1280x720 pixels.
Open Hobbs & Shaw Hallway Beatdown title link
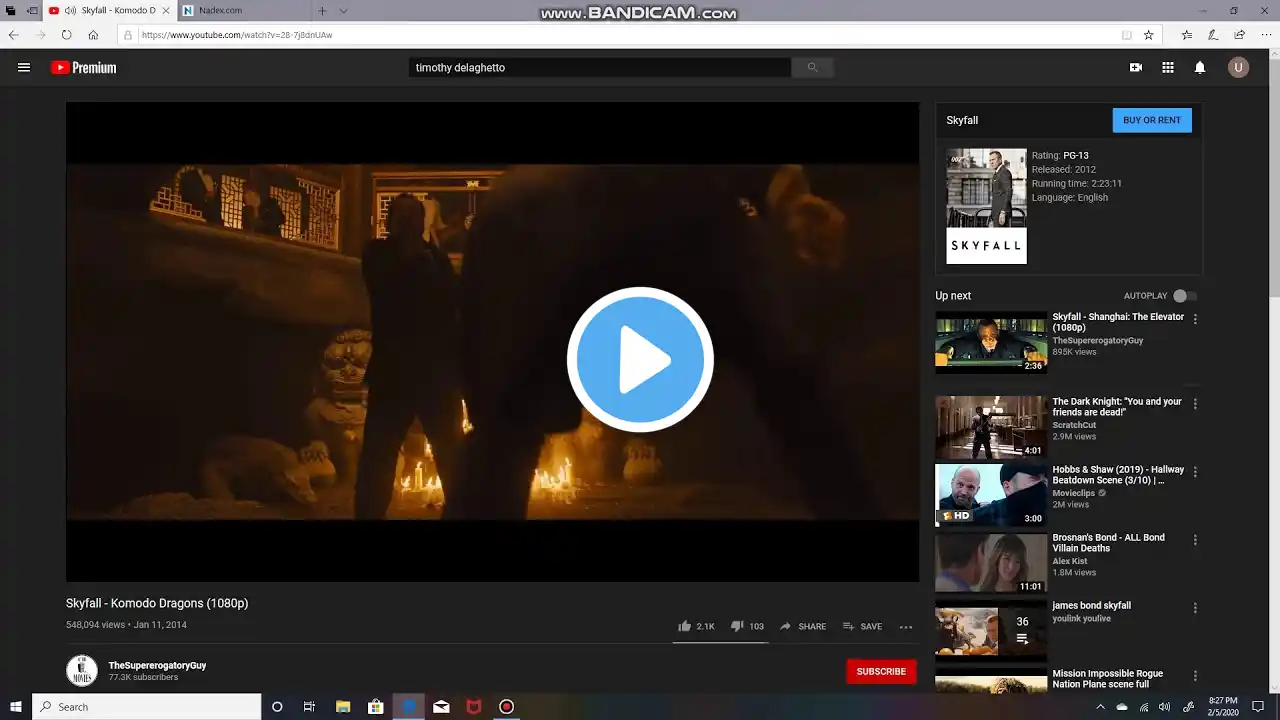[x=1118, y=475]
